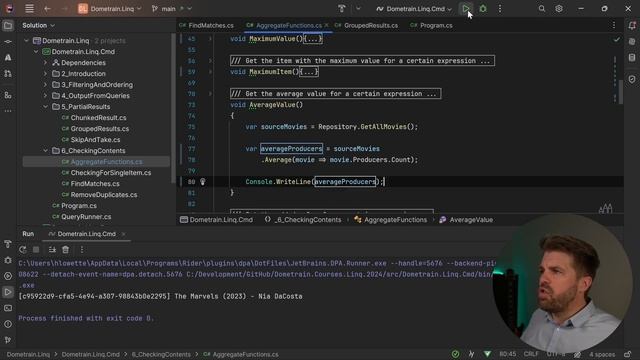Open more run actions menu
Screen dimensions: 640x360
(x=500, y=9)
